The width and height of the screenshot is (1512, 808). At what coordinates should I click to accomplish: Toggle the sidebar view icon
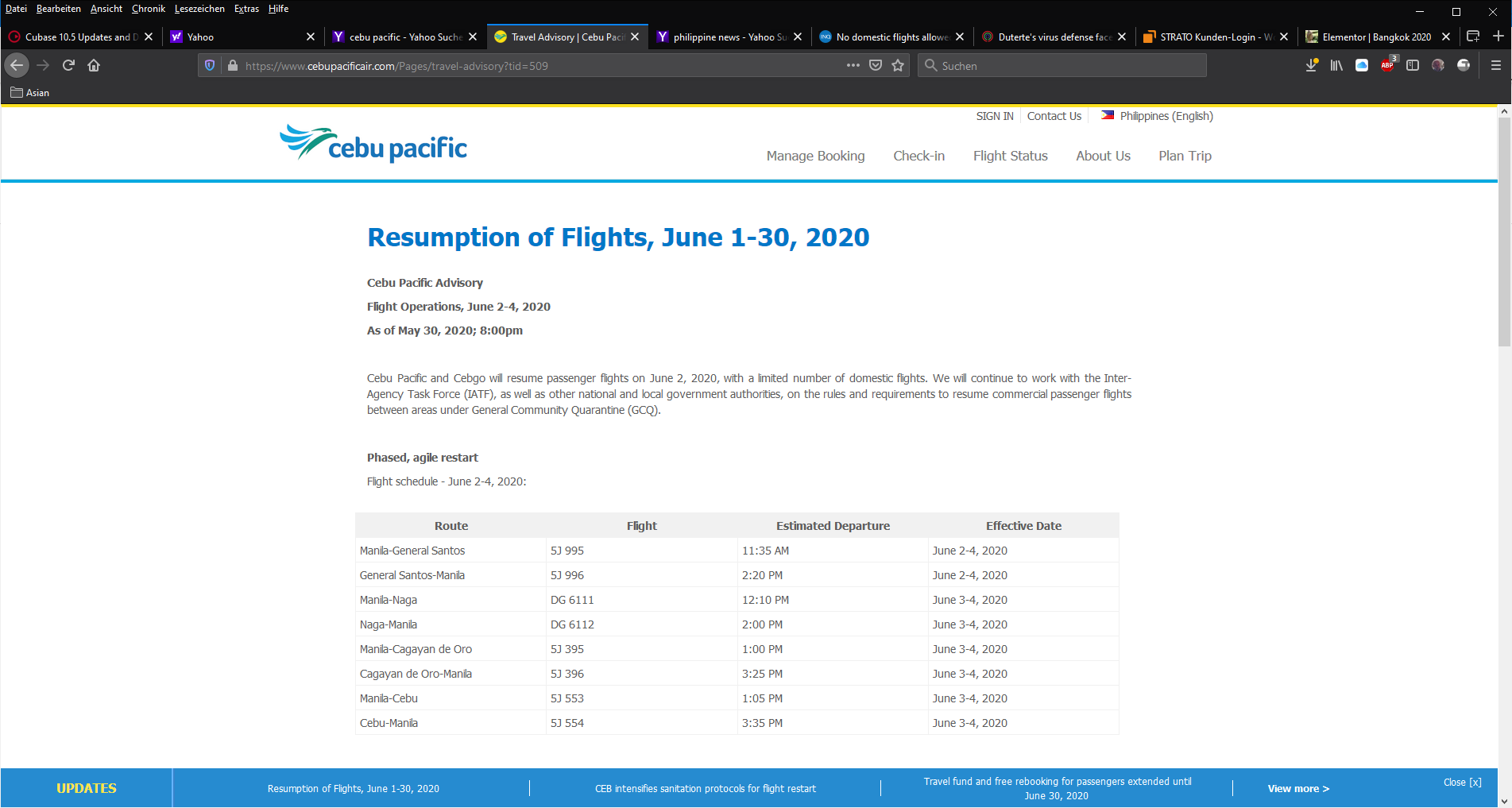tap(1413, 65)
